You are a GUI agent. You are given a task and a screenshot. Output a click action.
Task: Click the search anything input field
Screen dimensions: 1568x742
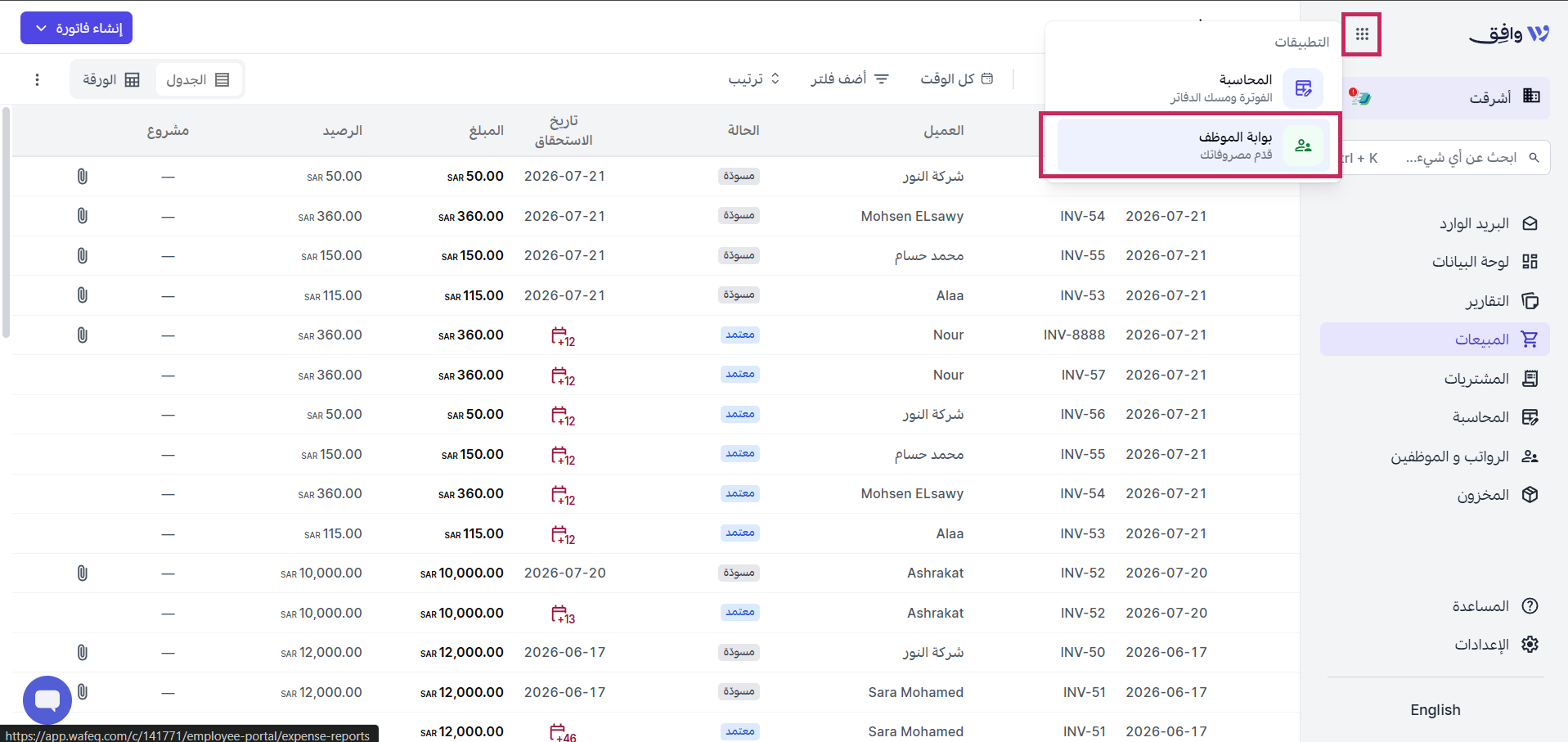click(1444, 158)
